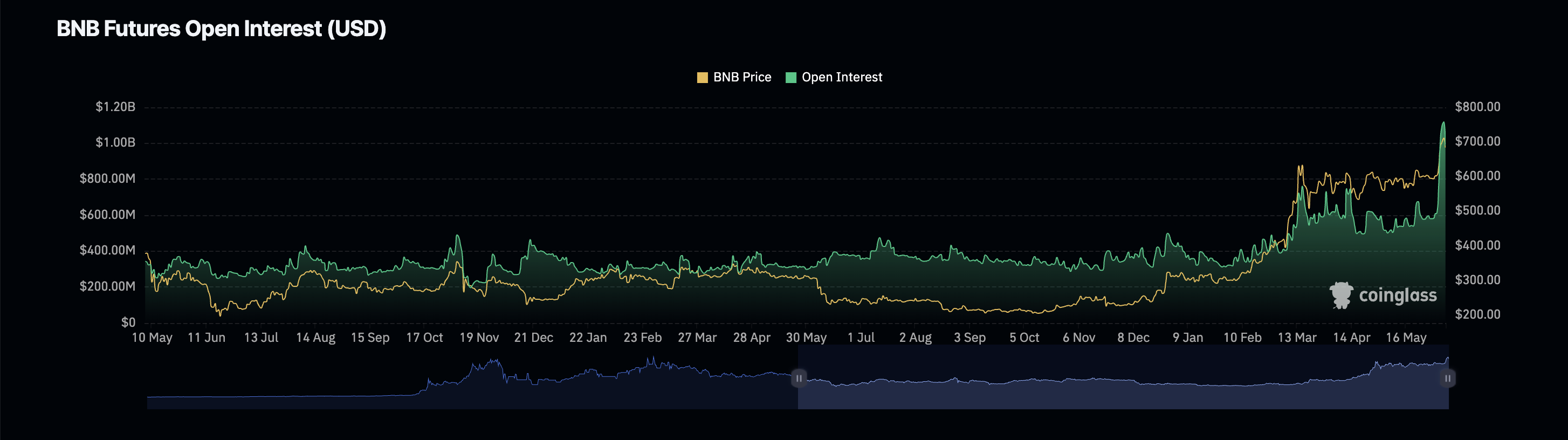Screen dimensions: 1568x440
Task: Click the "30 May" date label
Action: click(x=807, y=338)
